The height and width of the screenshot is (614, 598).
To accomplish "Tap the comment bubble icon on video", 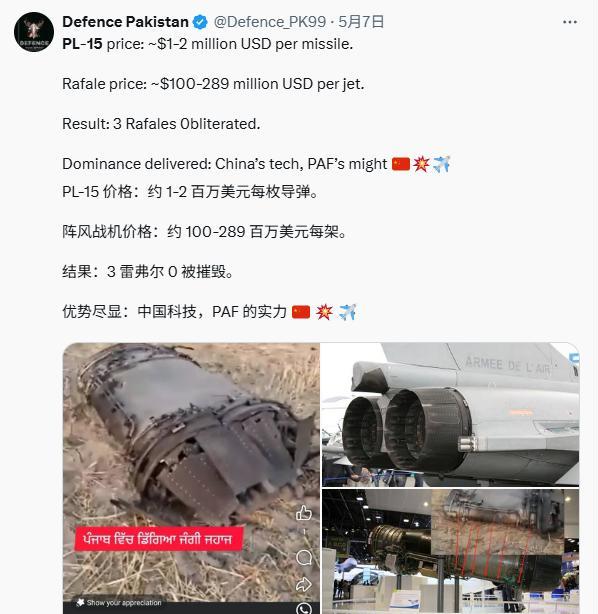I will [x=304, y=557].
